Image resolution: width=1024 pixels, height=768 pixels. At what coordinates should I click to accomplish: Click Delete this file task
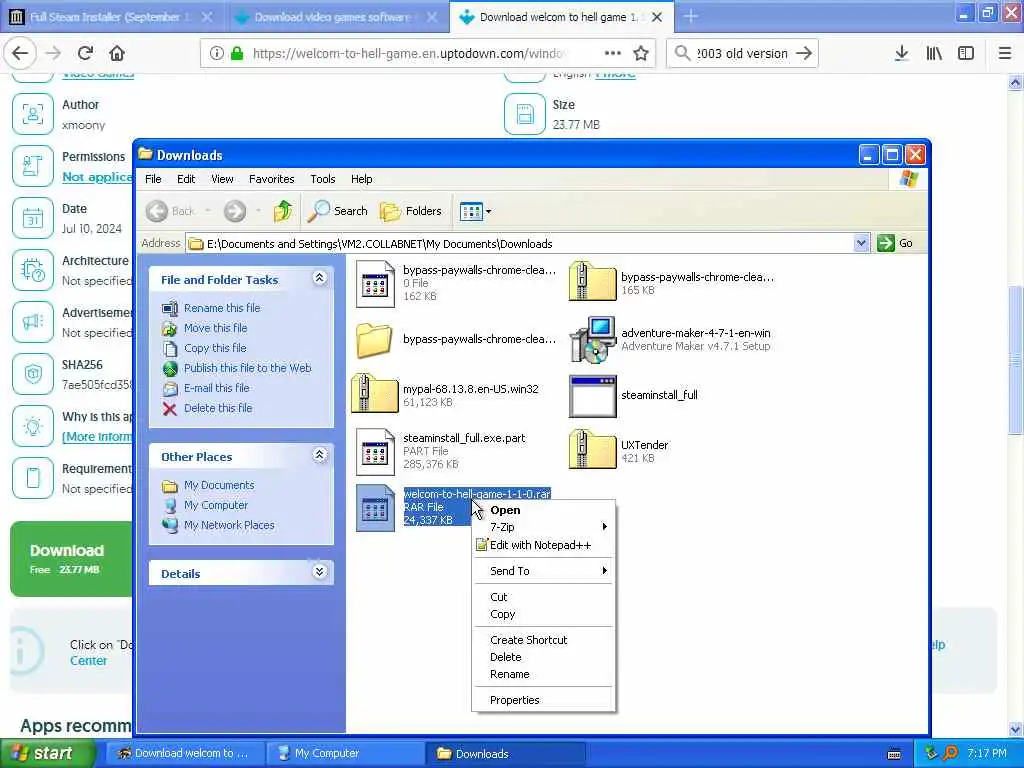[x=217, y=408]
